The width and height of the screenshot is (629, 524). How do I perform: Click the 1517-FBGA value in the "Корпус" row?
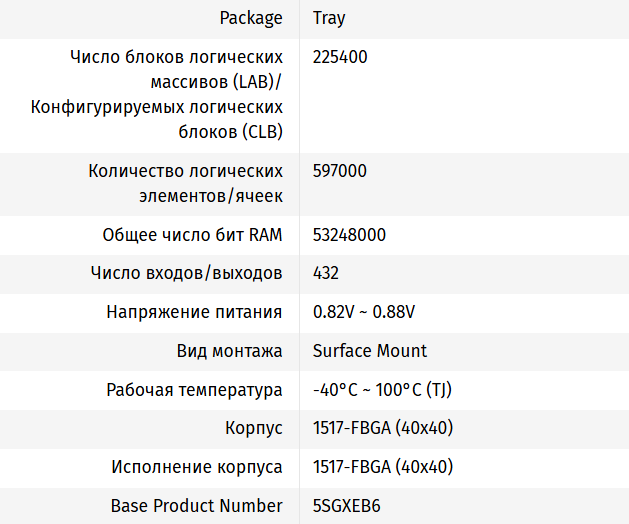click(x=383, y=428)
